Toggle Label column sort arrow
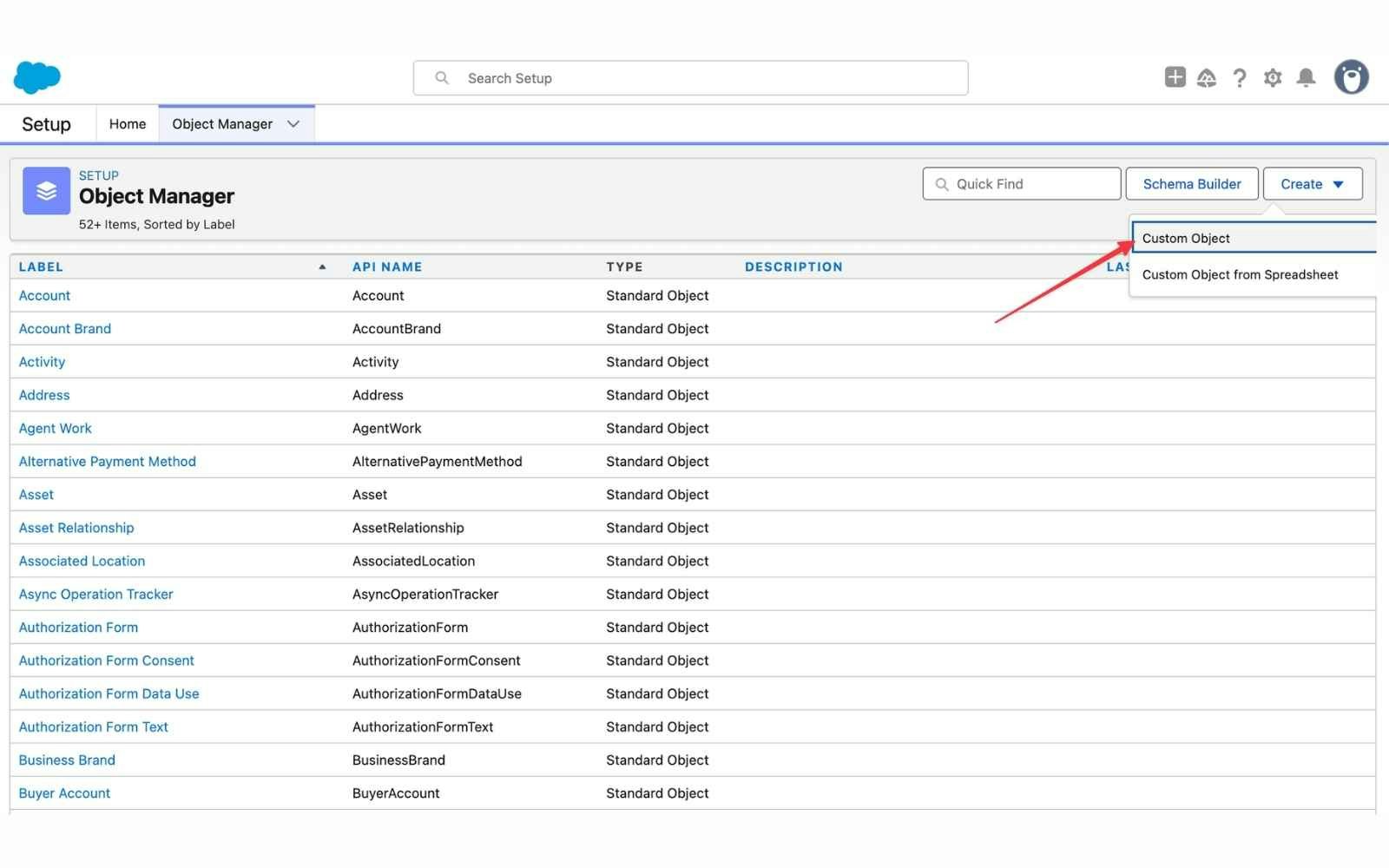The height and width of the screenshot is (868, 1389). (322, 267)
